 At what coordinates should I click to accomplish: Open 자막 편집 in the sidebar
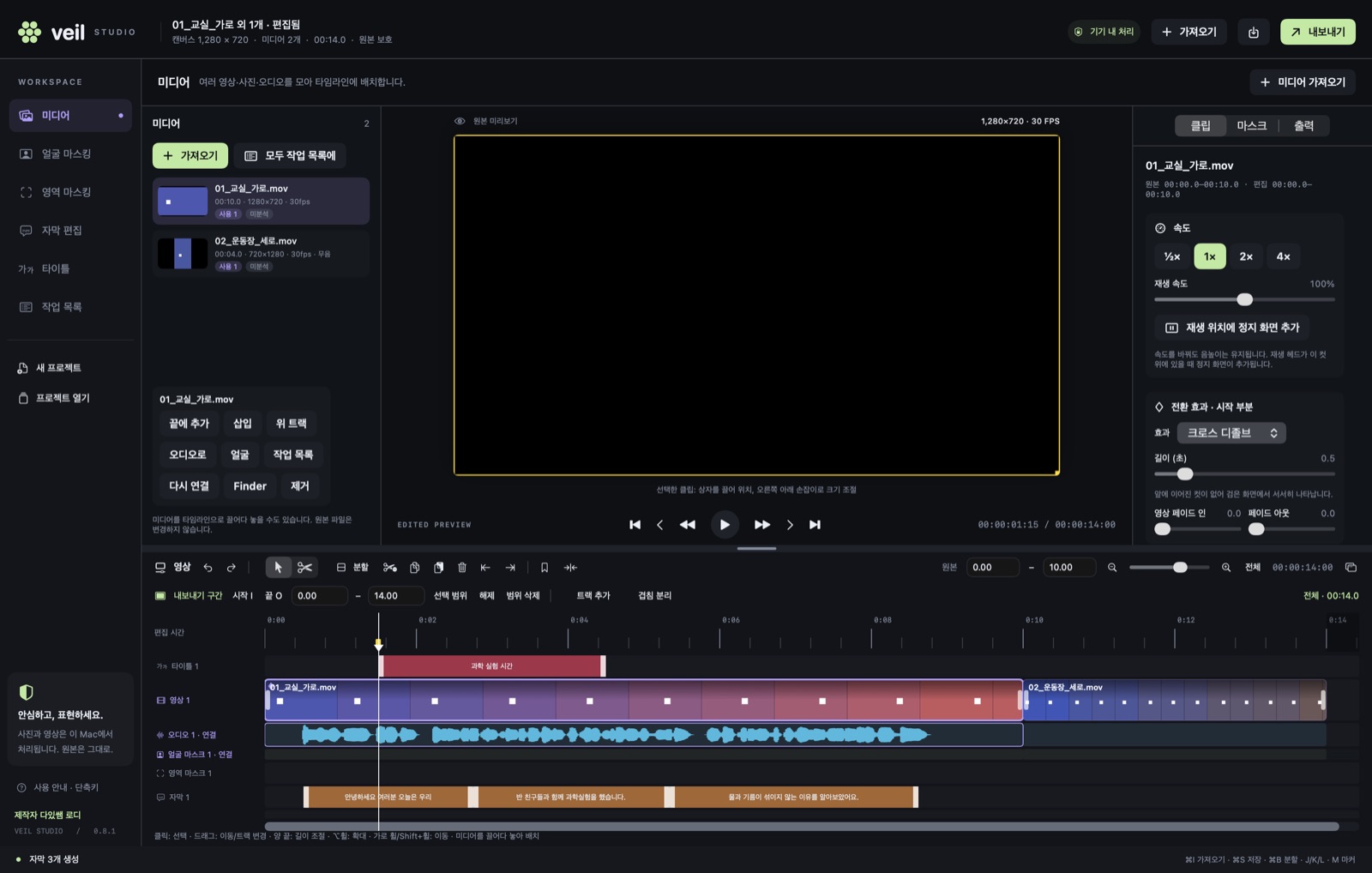(70, 231)
